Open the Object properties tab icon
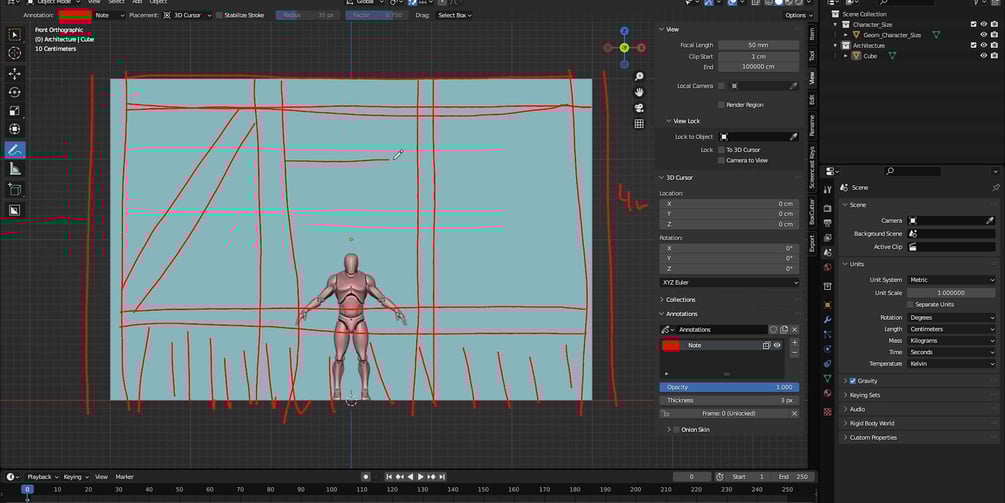Viewport: 1005px width, 503px height. point(827,305)
